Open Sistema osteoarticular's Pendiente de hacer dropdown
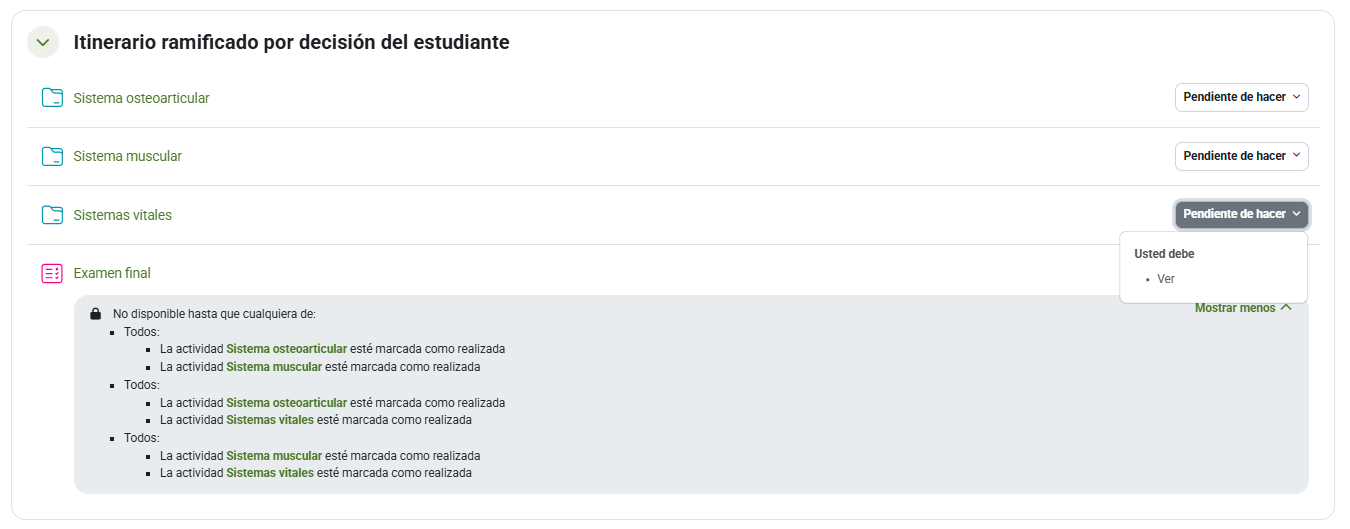The height and width of the screenshot is (529, 1350). [x=1240, y=98]
